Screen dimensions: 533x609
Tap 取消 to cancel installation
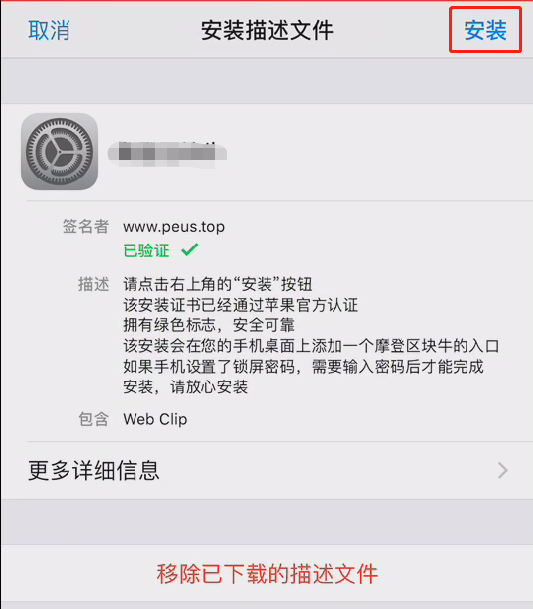click(x=49, y=30)
